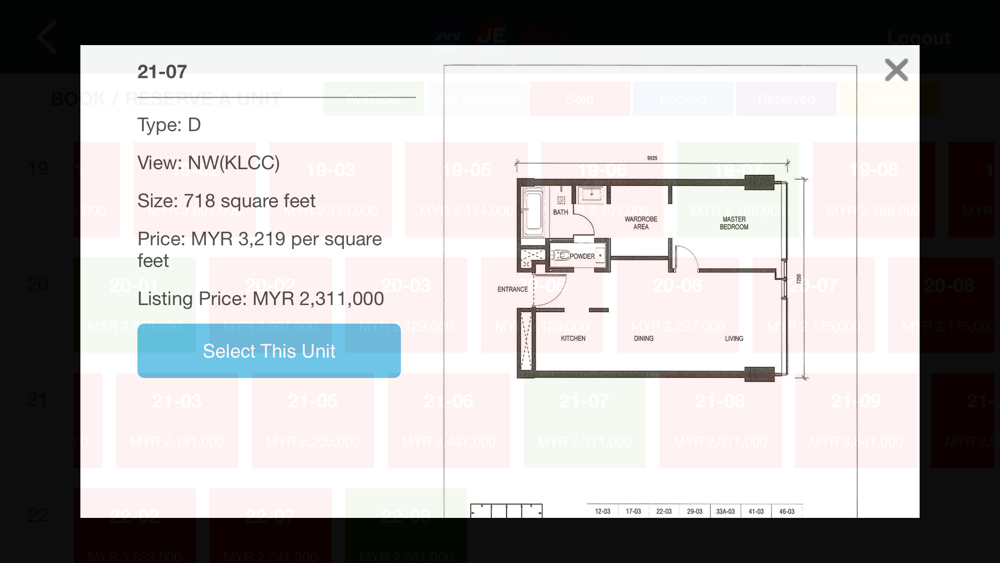Go back with the arrow icon
Viewport: 1000px width, 563px height.
click(x=47, y=36)
